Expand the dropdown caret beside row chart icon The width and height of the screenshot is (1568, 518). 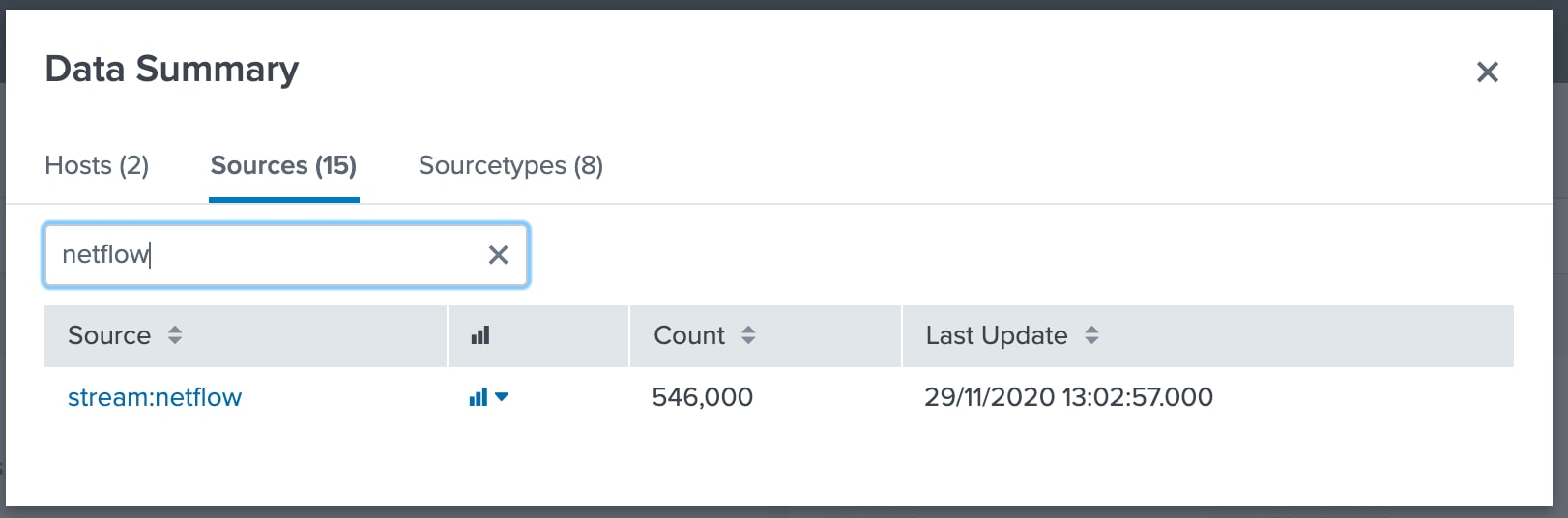[x=502, y=396]
